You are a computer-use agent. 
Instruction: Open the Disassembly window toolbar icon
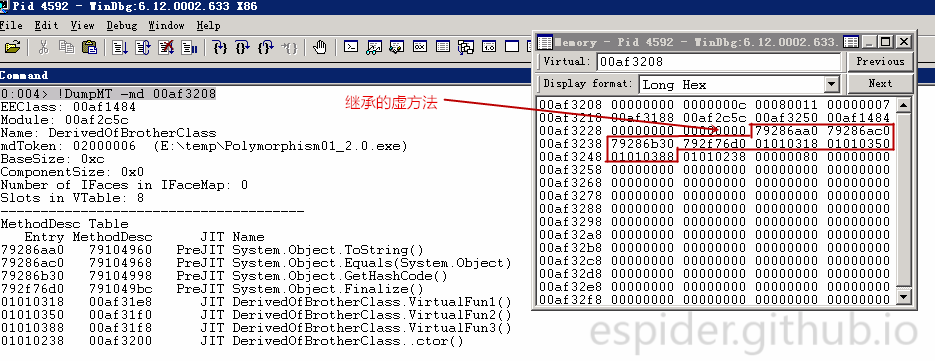(489, 47)
